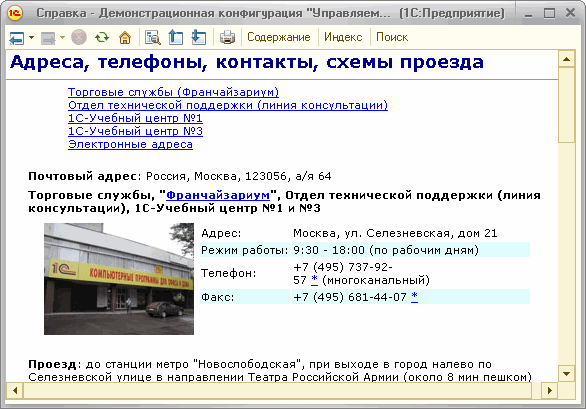This screenshot has height=409, width=586.
Task: Click the Stop loading icon
Action: (x=79, y=37)
